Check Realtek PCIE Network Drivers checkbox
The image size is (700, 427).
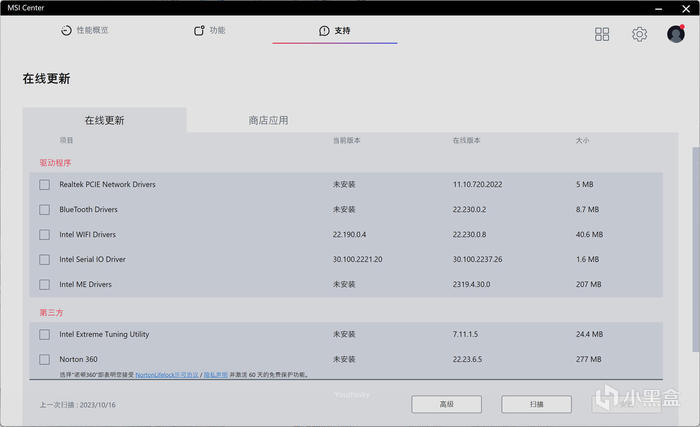click(44, 184)
